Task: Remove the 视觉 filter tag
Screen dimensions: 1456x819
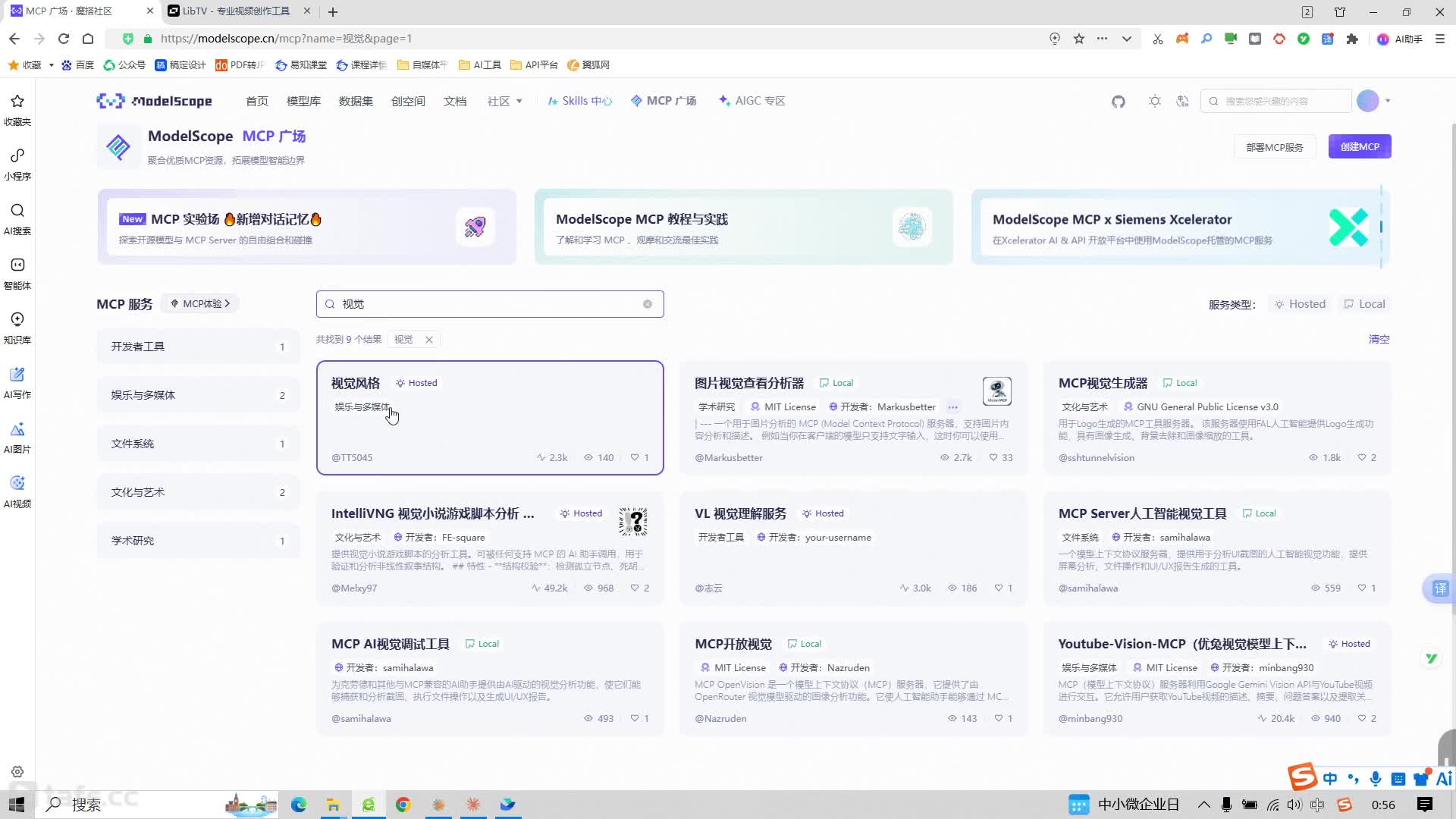Action: pyautogui.click(x=429, y=340)
